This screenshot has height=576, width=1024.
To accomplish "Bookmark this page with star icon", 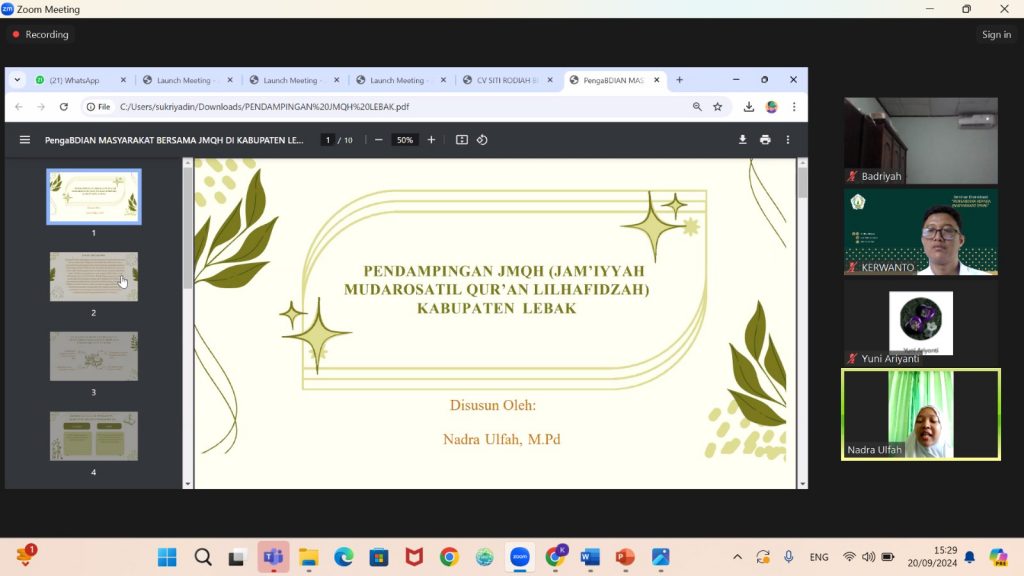I will (717, 107).
